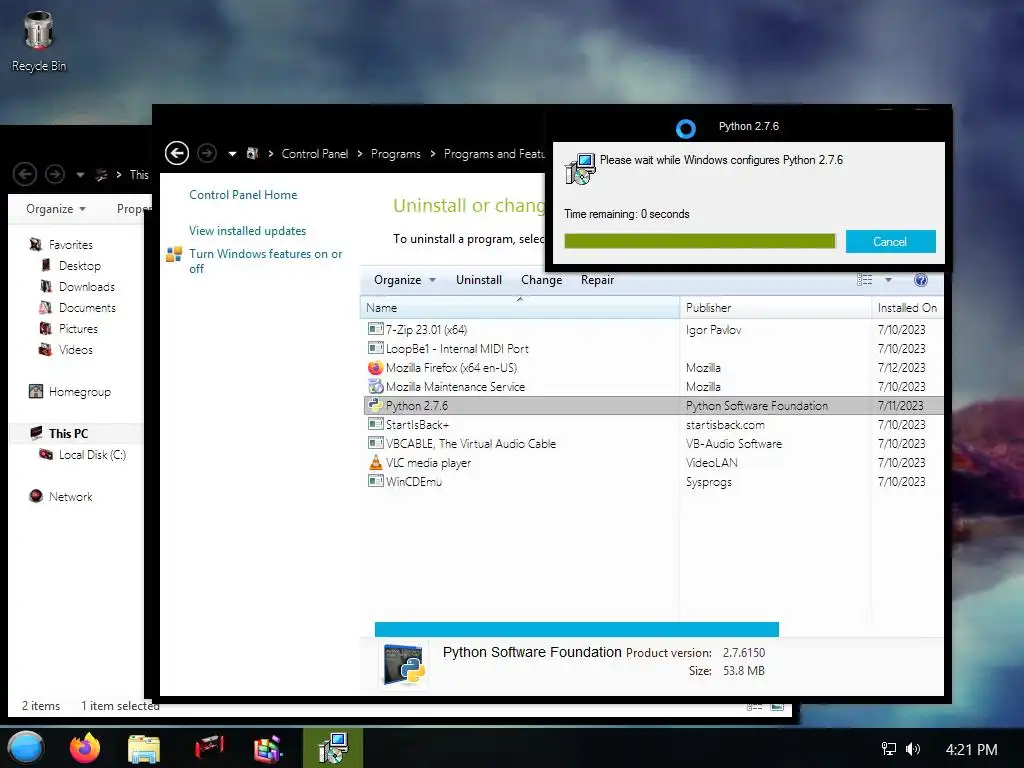This screenshot has height=768, width=1024.
Task: Select WinCDEmu entry
Action: (x=653, y=481)
